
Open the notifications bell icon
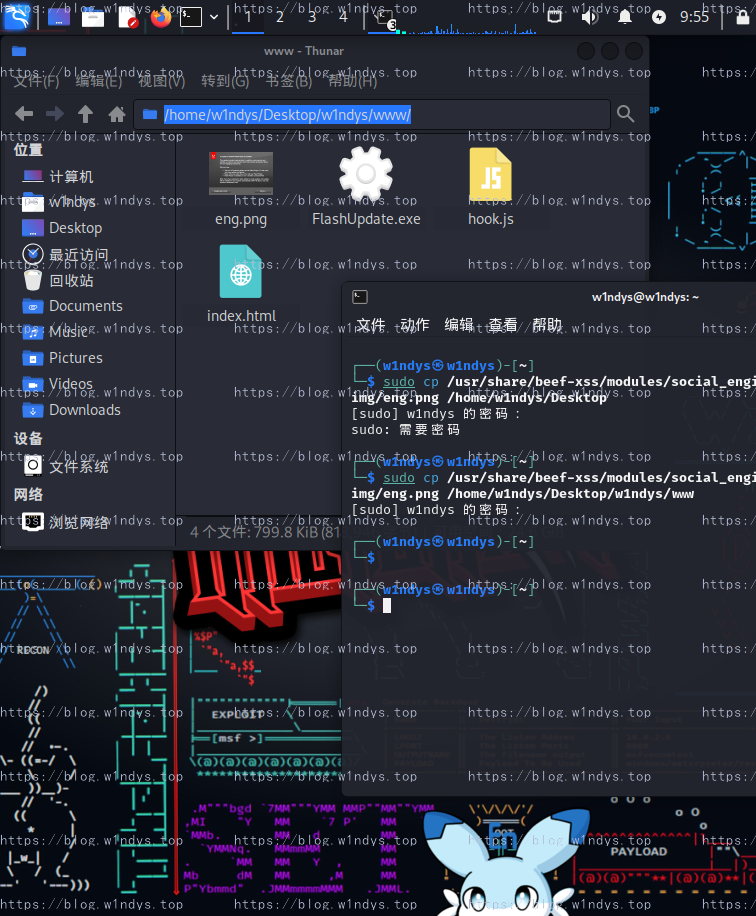(625, 17)
